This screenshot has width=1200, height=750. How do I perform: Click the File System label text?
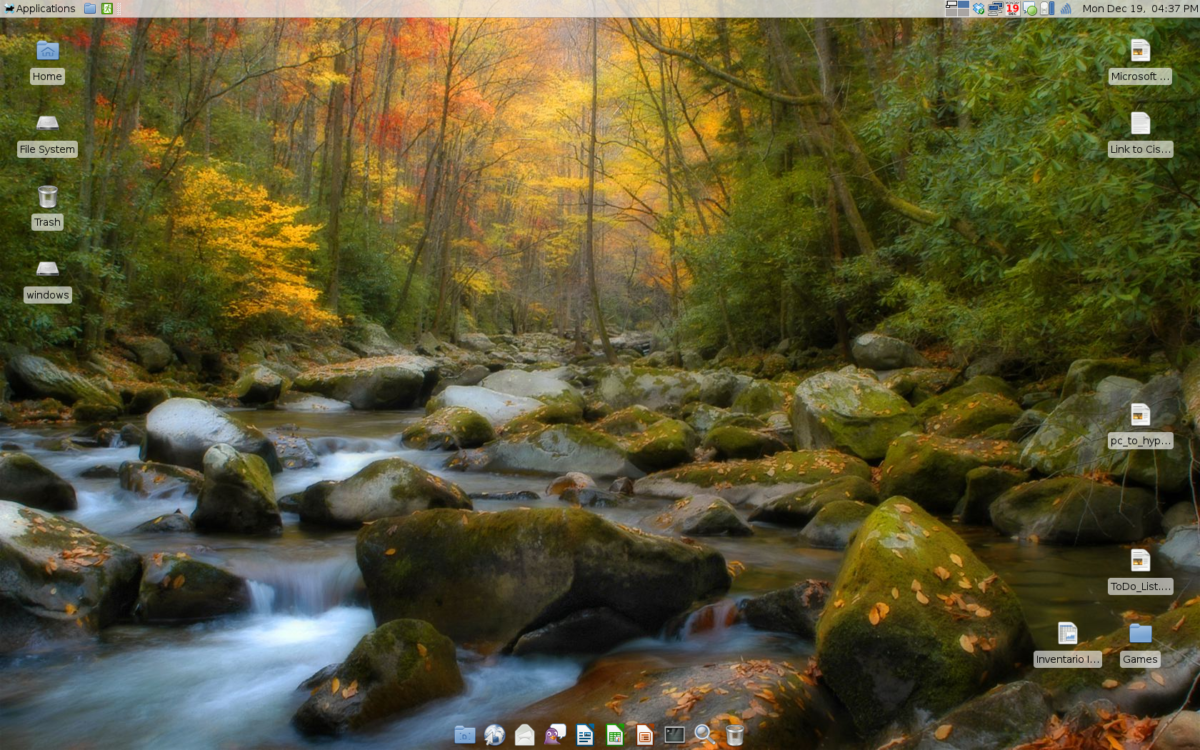click(47, 150)
